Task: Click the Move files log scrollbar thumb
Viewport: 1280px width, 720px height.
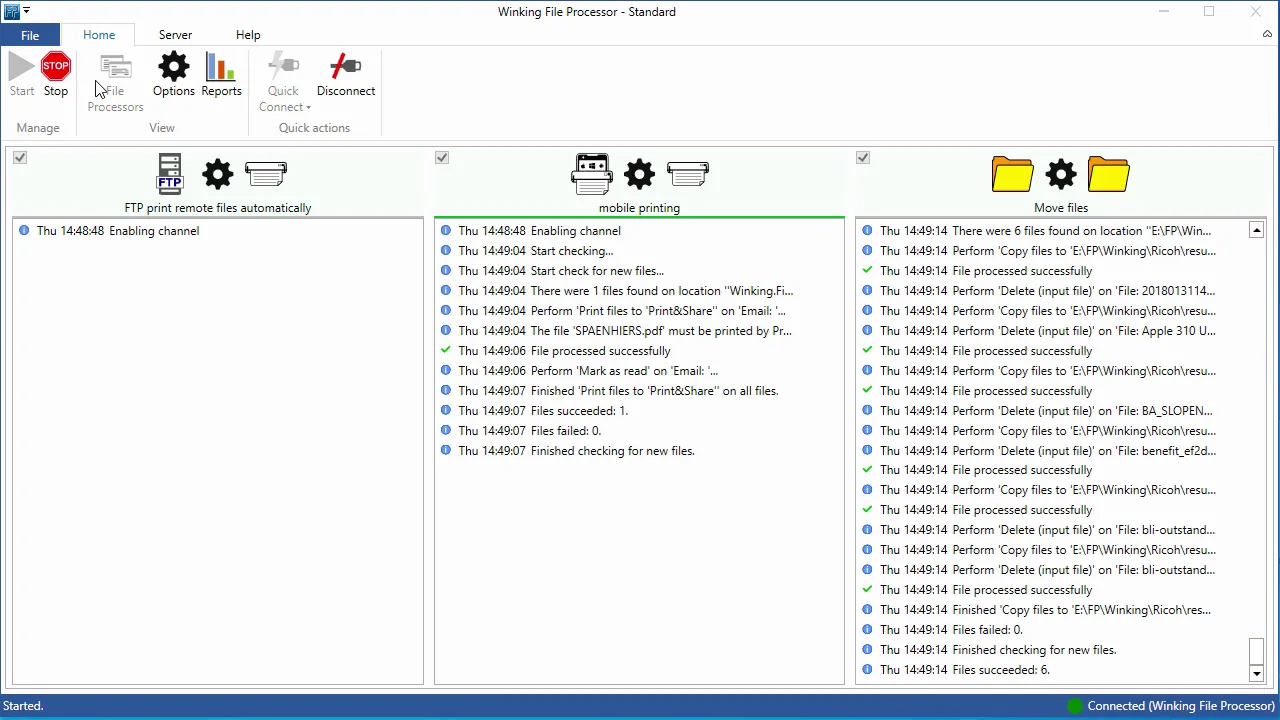Action: click(1257, 651)
